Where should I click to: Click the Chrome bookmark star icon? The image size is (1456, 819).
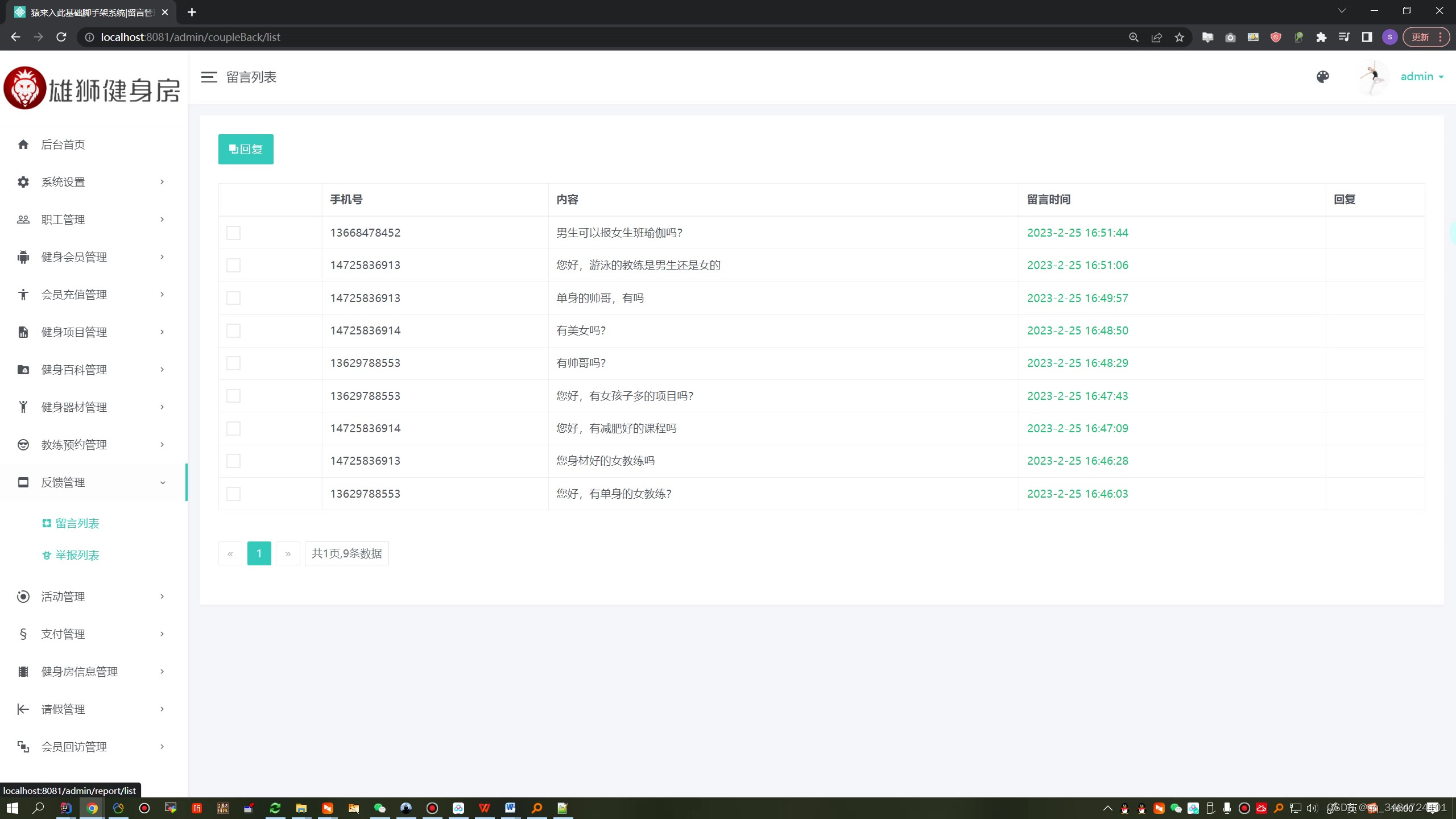pos(1180,37)
